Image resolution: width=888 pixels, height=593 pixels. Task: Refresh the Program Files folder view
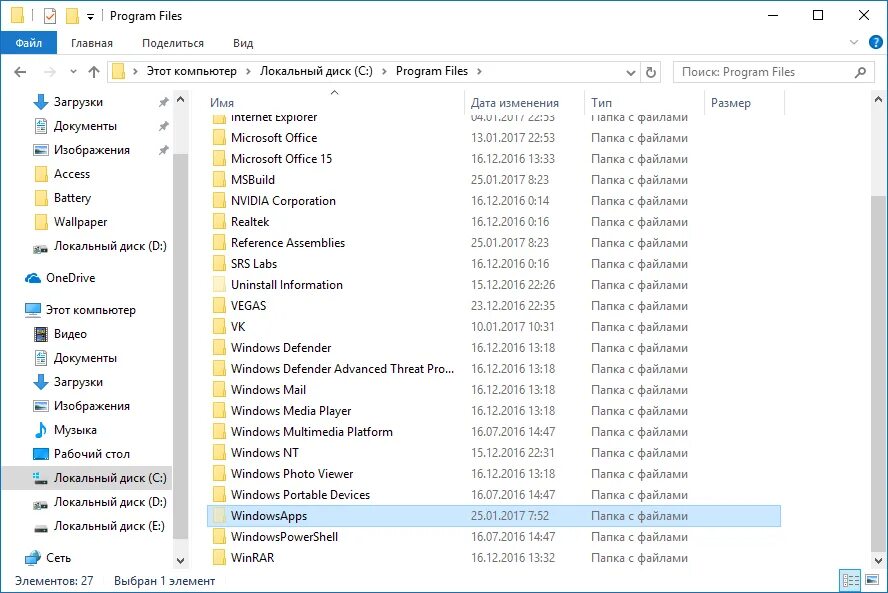click(651, 72)
